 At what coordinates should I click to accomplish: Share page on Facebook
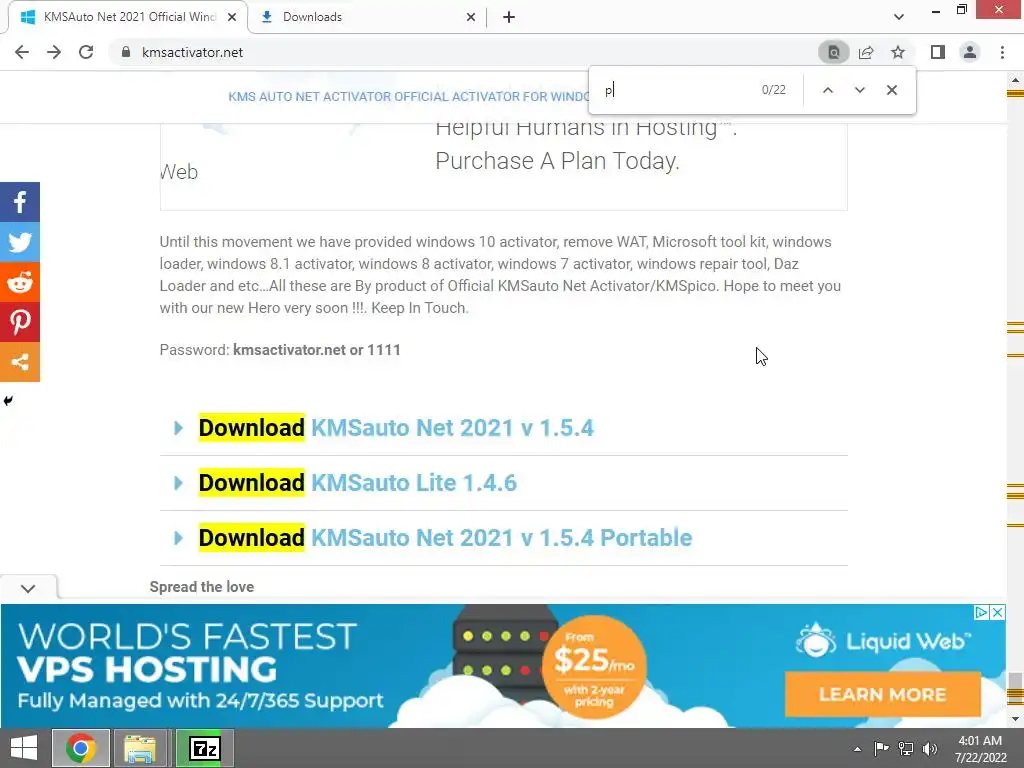20,202
